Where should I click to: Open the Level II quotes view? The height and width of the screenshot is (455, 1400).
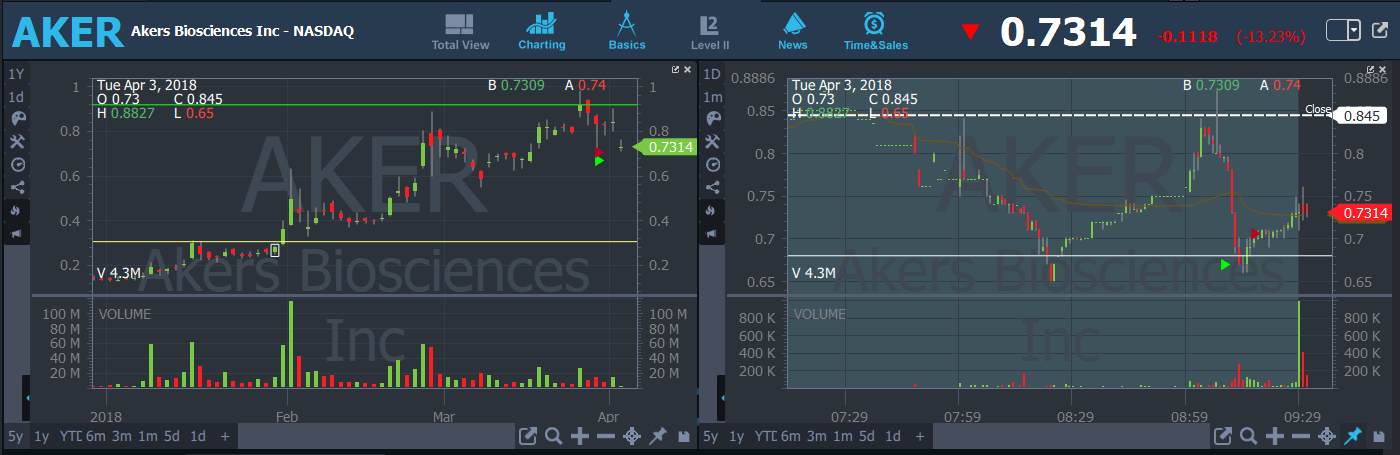coord(710,31)
